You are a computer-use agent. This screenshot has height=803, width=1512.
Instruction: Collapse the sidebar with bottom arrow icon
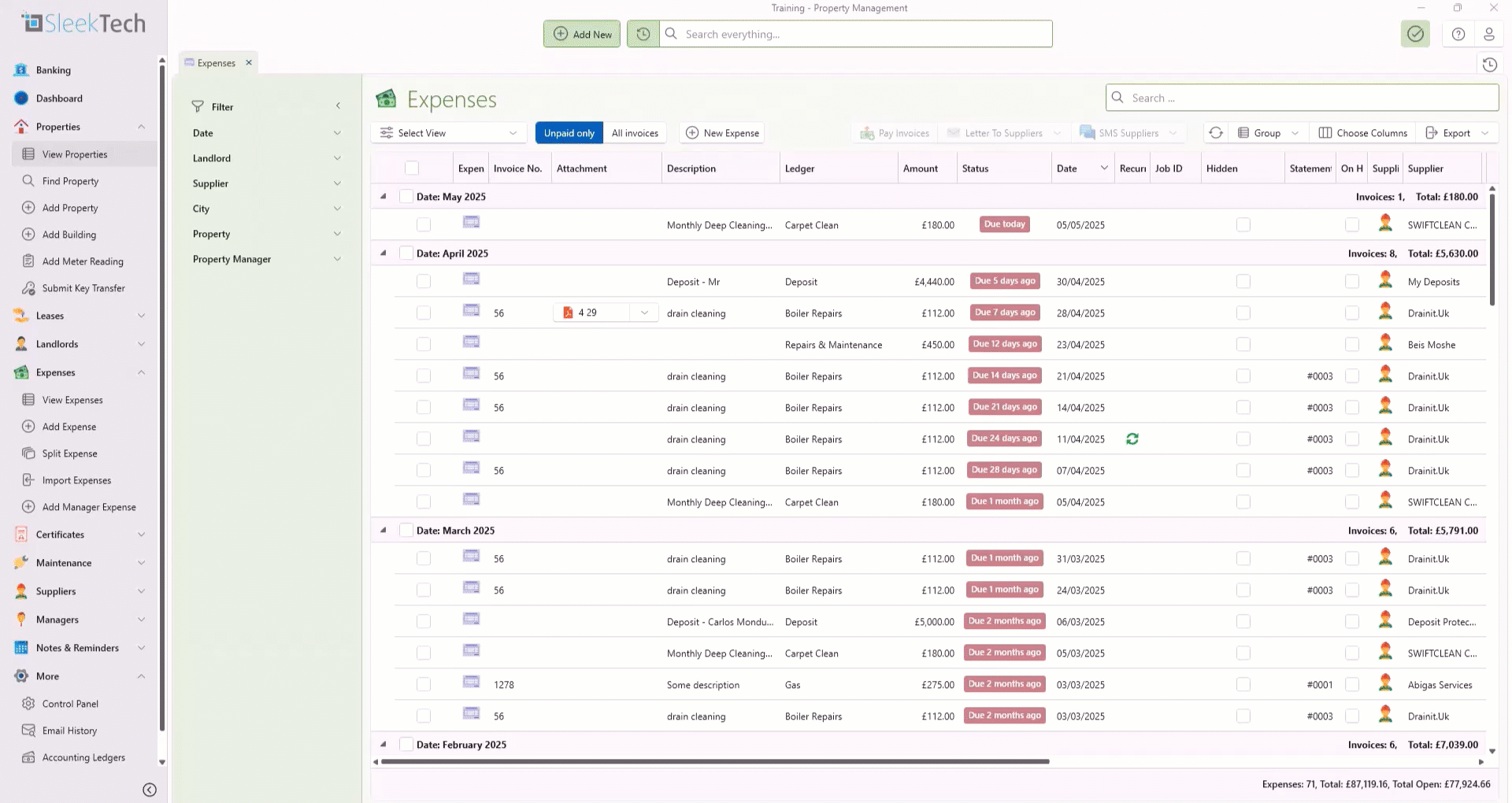(150, 790)
